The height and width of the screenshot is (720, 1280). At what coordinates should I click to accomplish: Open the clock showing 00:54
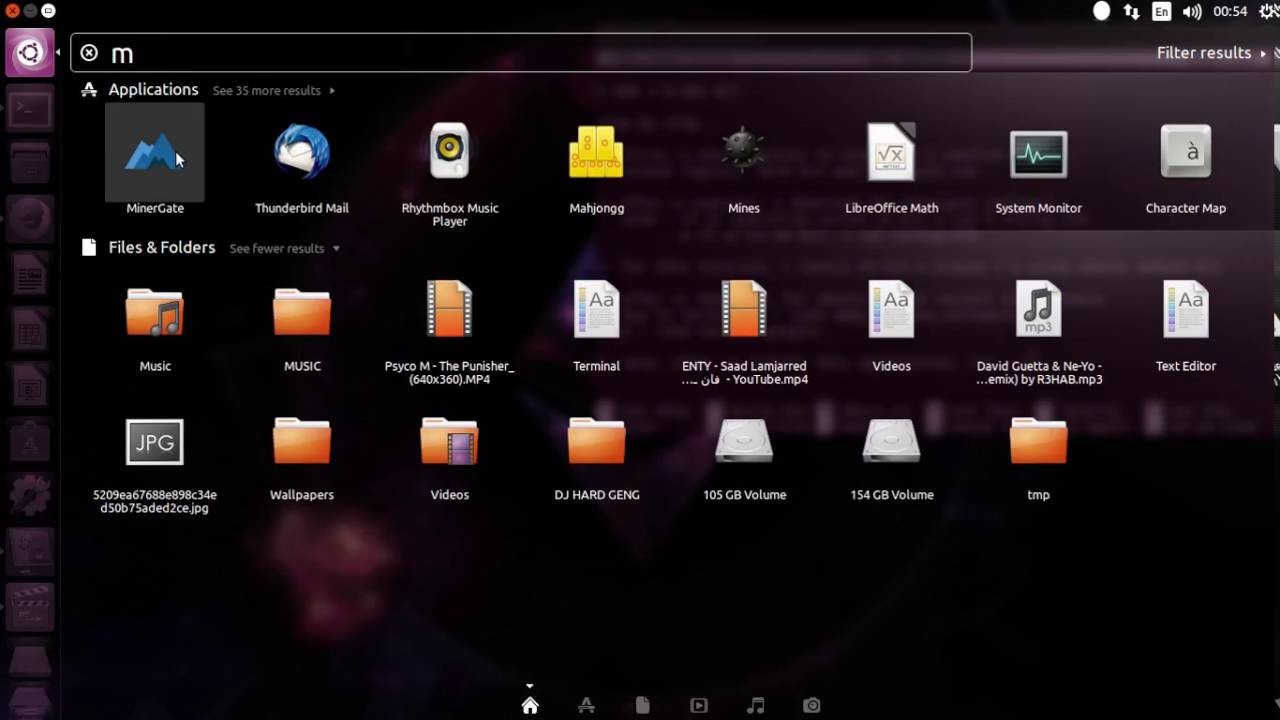pyautogui.click(x=1230, y=12)
